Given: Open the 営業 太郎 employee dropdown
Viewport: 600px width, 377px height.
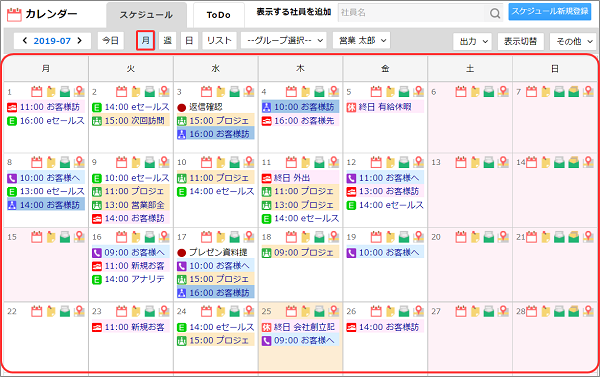Looking at the screenshot, I should point(361,40).
